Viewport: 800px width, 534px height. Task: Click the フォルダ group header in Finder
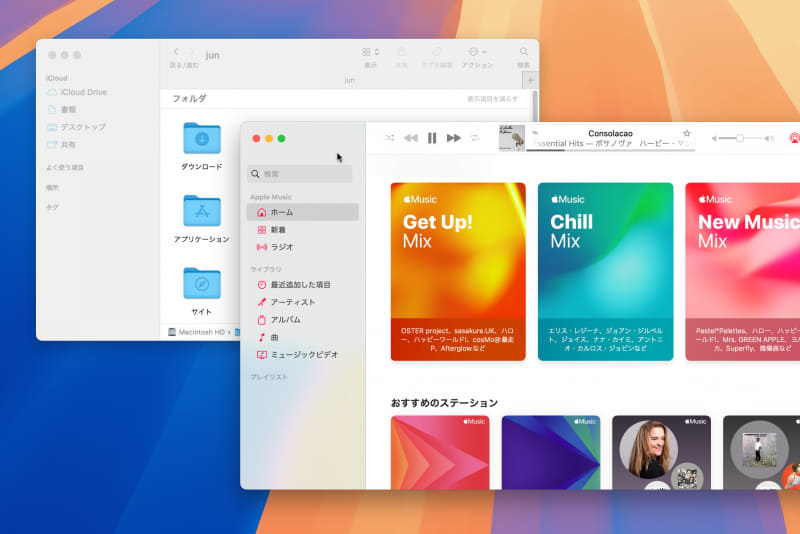point(189,98)
